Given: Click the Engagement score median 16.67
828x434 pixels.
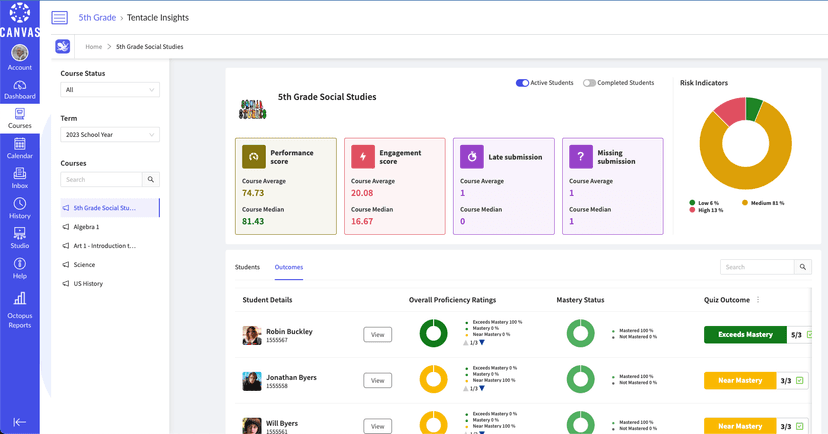Looking at the screenshot, I should pos(362,221).
